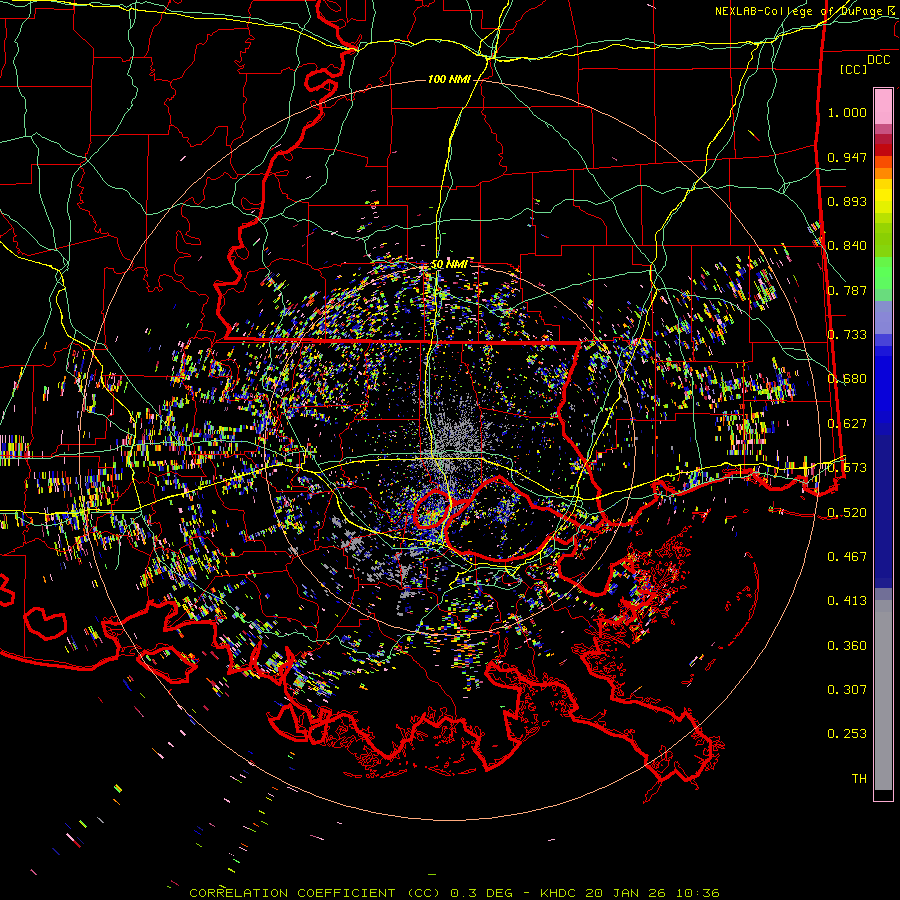Click the 0.840 legend value

[x=847, y=246]
